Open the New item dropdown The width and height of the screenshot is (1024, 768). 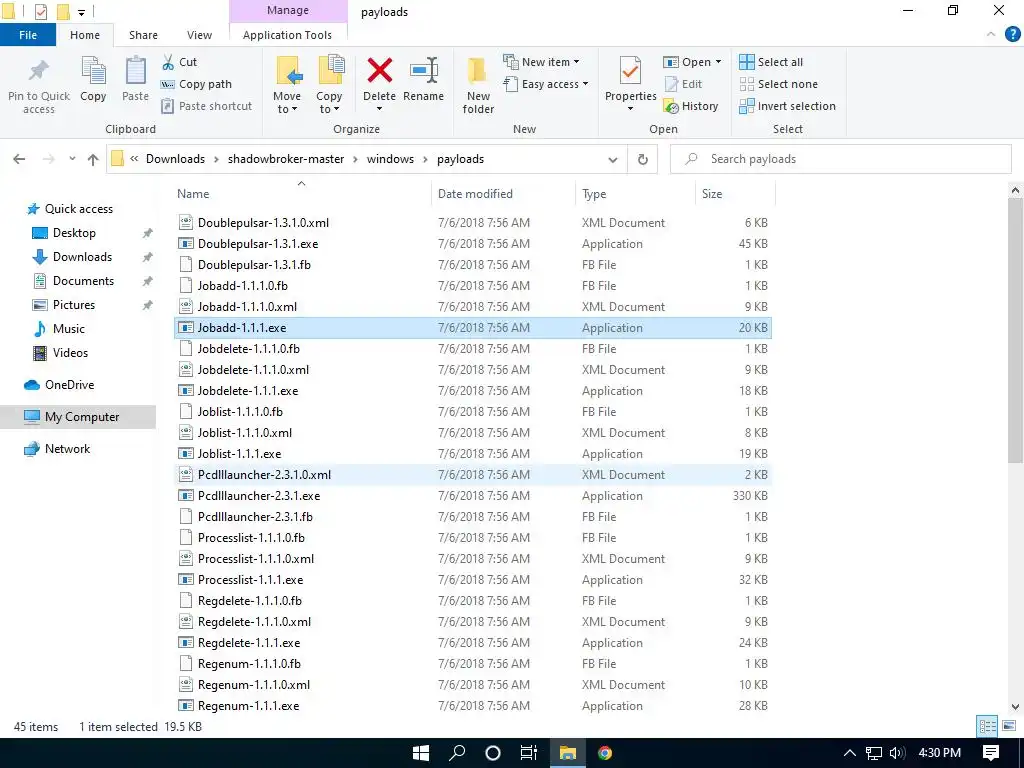click(541, 62)
